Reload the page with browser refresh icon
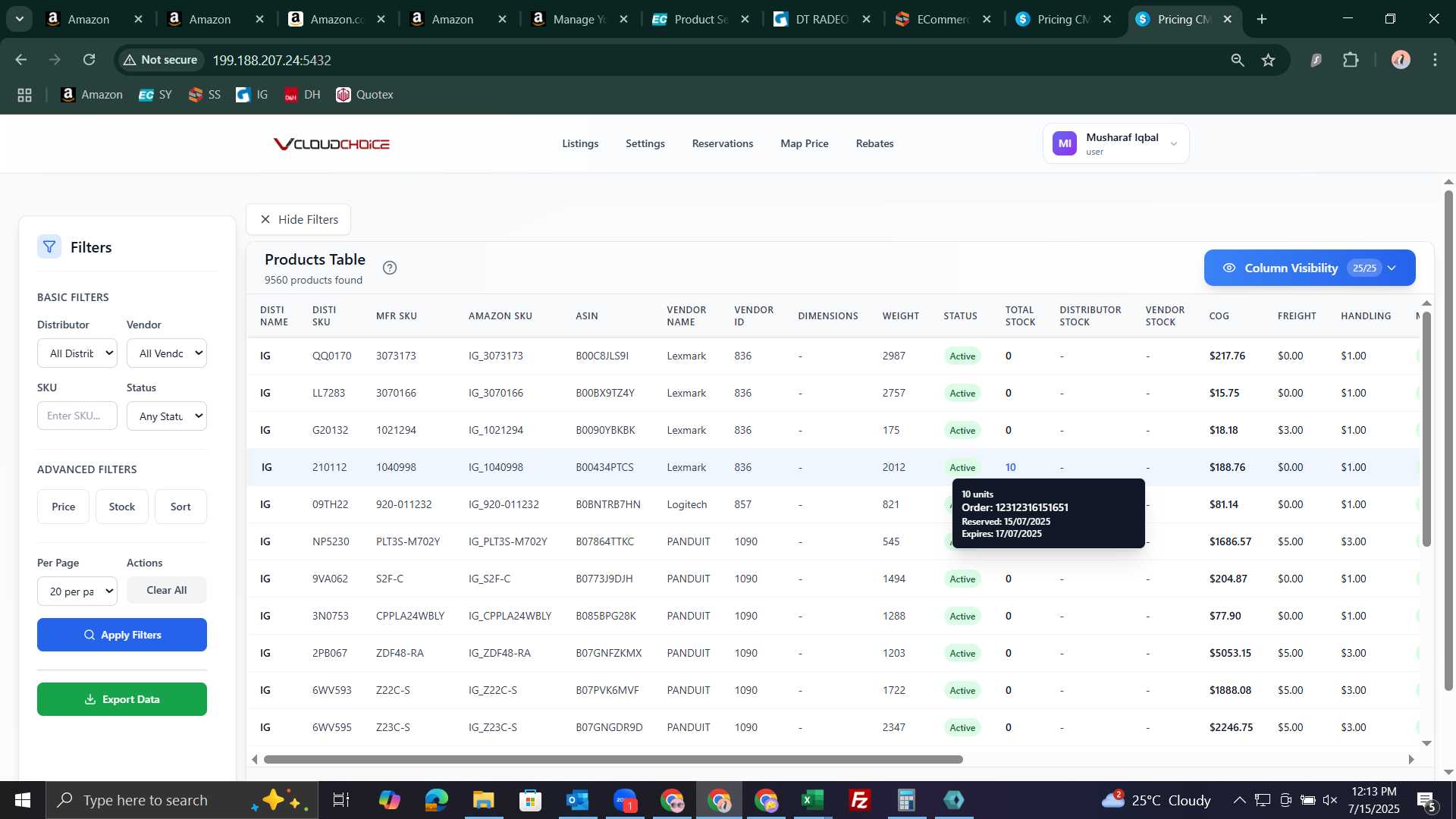This screenshot has width=1456, height=819. point(89,60)
